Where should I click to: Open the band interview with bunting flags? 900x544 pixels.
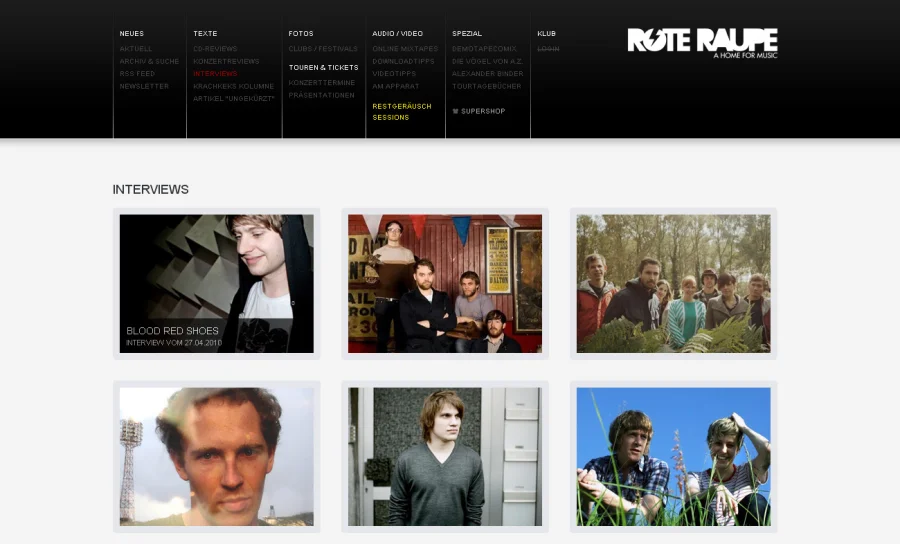[x=445, y=283]
